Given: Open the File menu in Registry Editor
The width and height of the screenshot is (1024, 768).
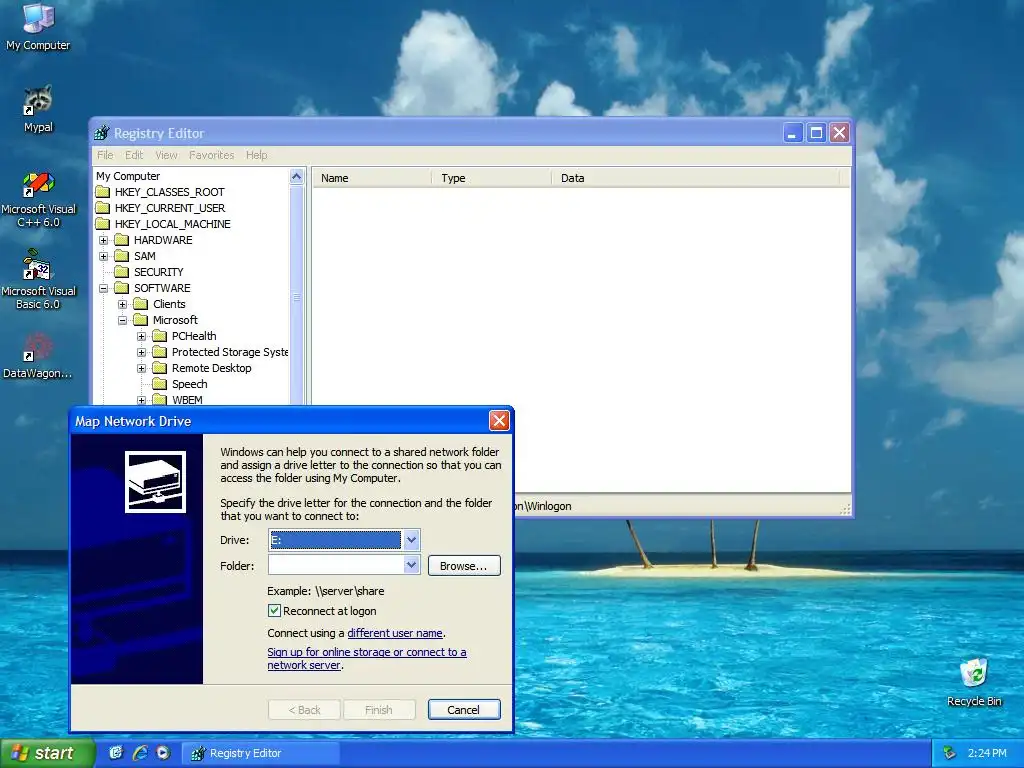Looking at the screenshot, I should click(x=105, y=155).
